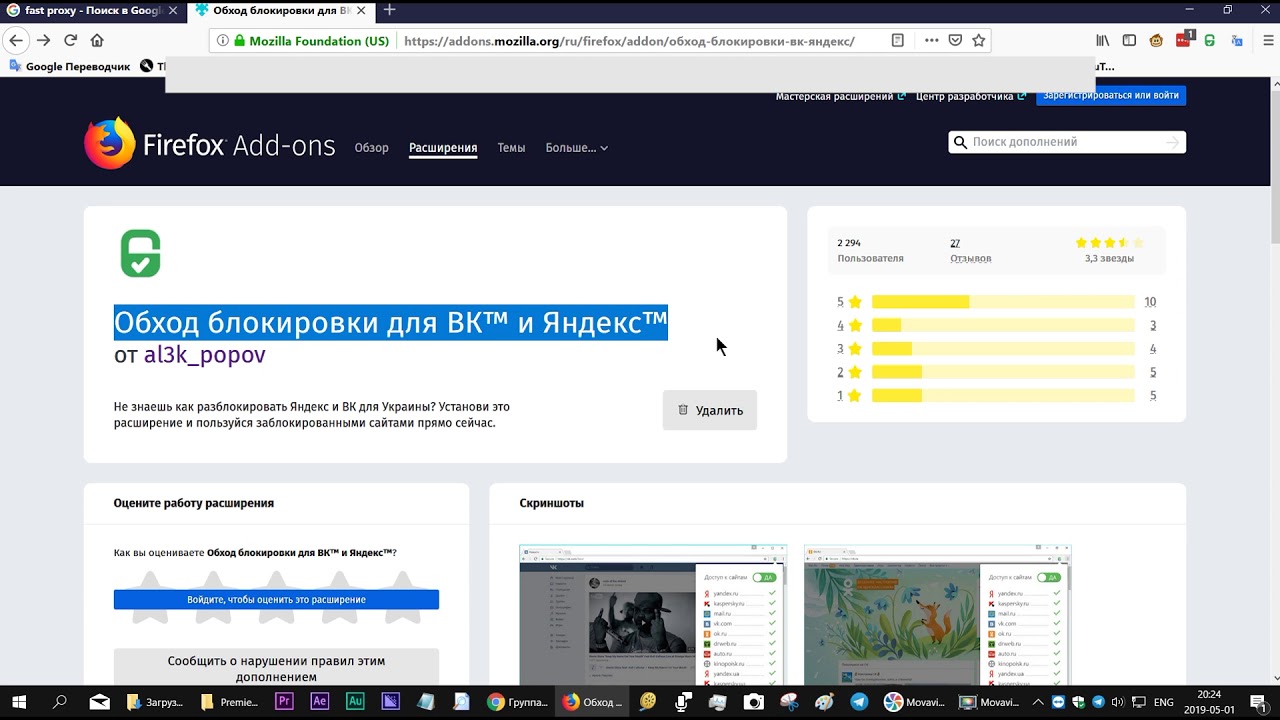Open the green unblock extension toolbar icon
Image resolution: width=1280 pixels, height=720 pixels.
[x=1210, y=41]
